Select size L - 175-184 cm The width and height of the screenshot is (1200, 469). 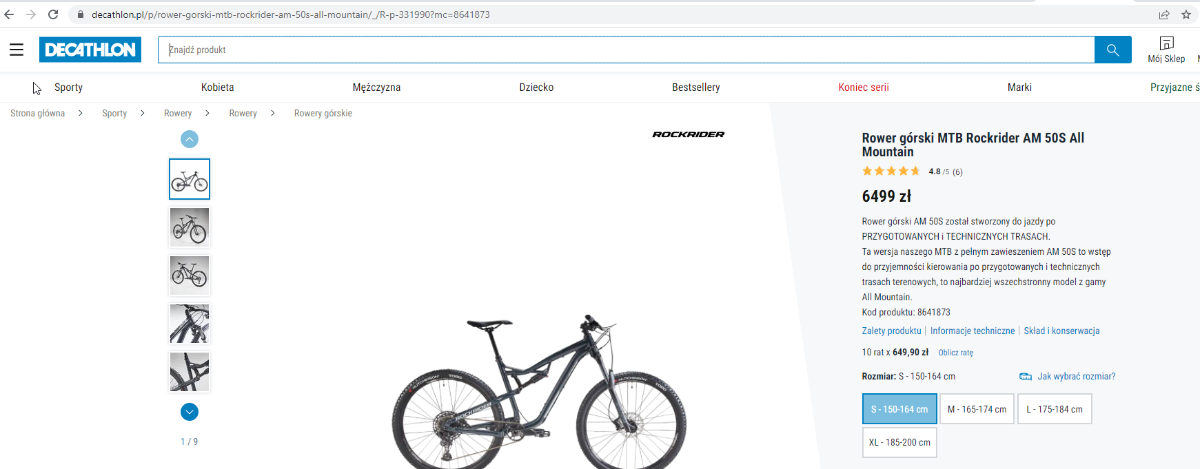click(x=1054, y=409)
